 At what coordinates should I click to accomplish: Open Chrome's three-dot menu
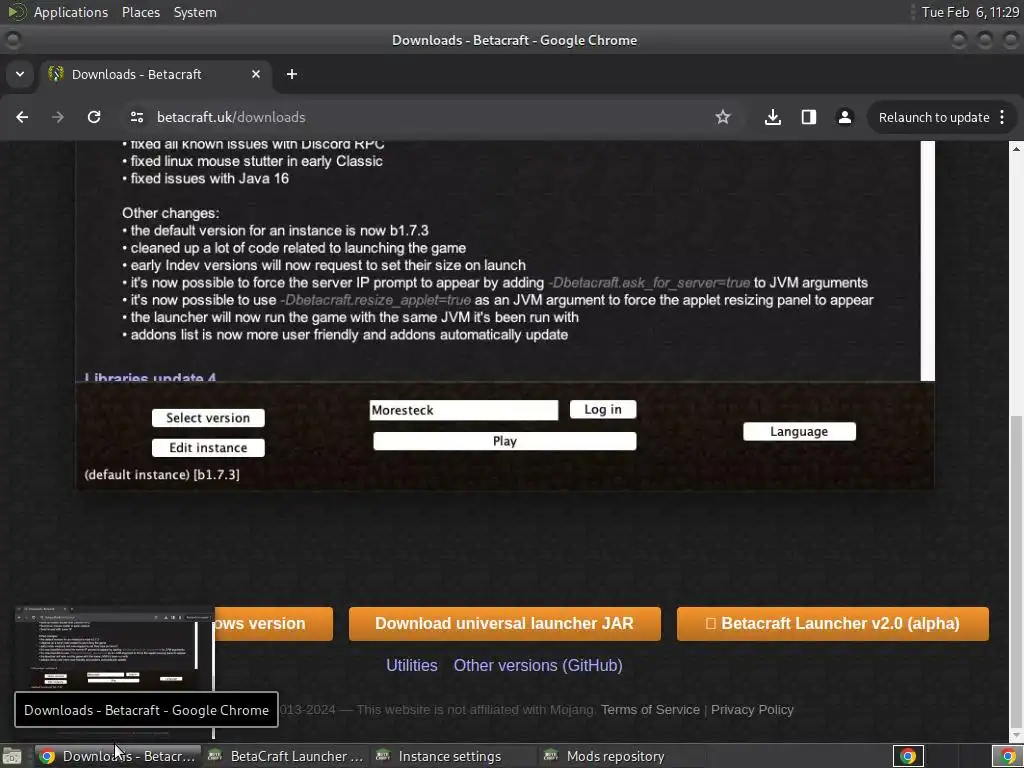[1002, 117]
